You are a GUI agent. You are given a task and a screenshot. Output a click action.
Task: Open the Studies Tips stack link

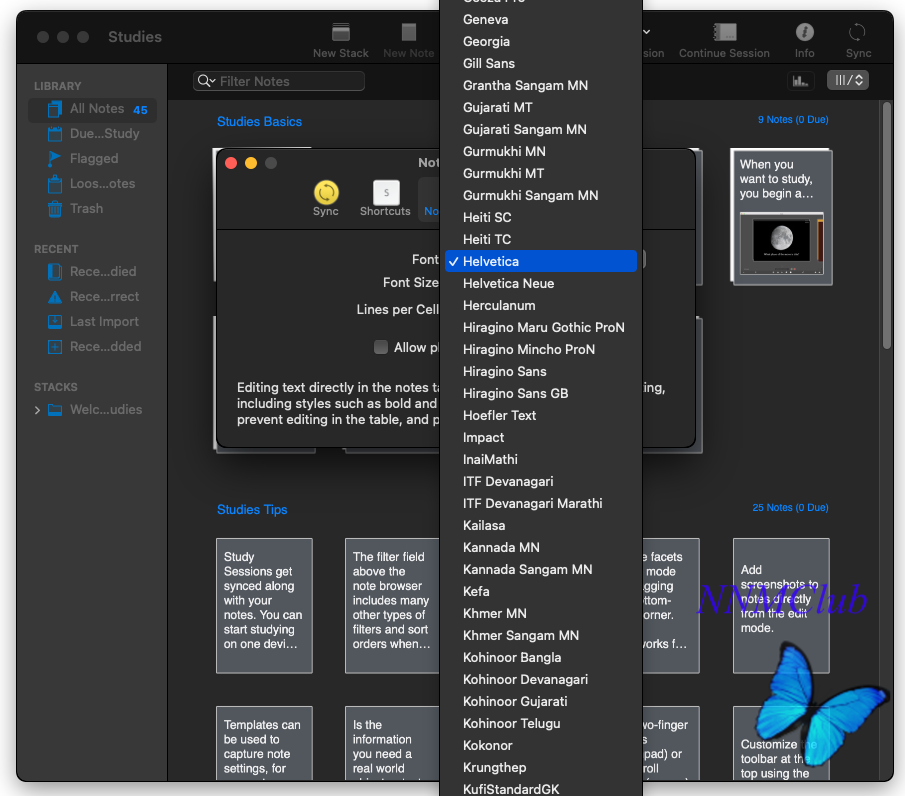[252, 510]
